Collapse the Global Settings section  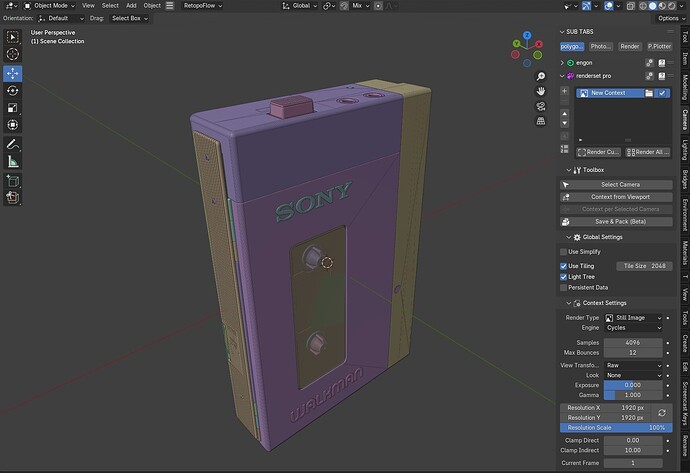(569, 237)
